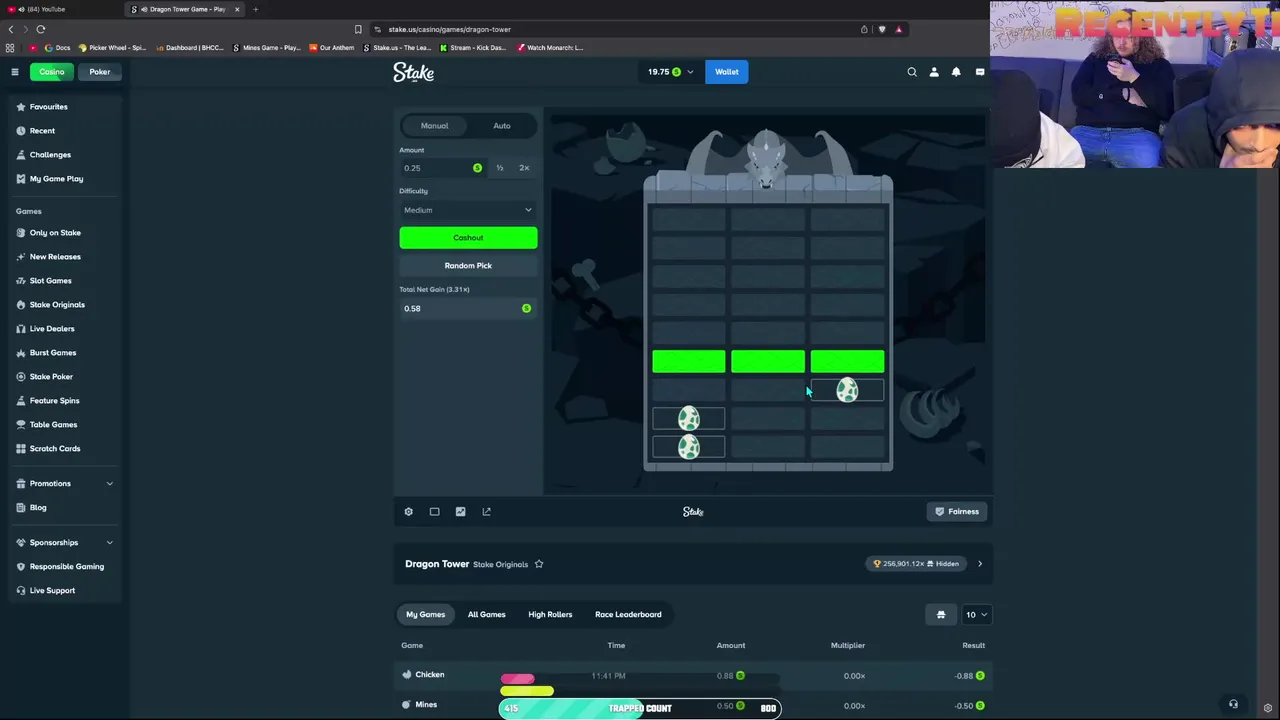Open live stats chart icon
Screen dimensions: 1280x720
[460, 512]
